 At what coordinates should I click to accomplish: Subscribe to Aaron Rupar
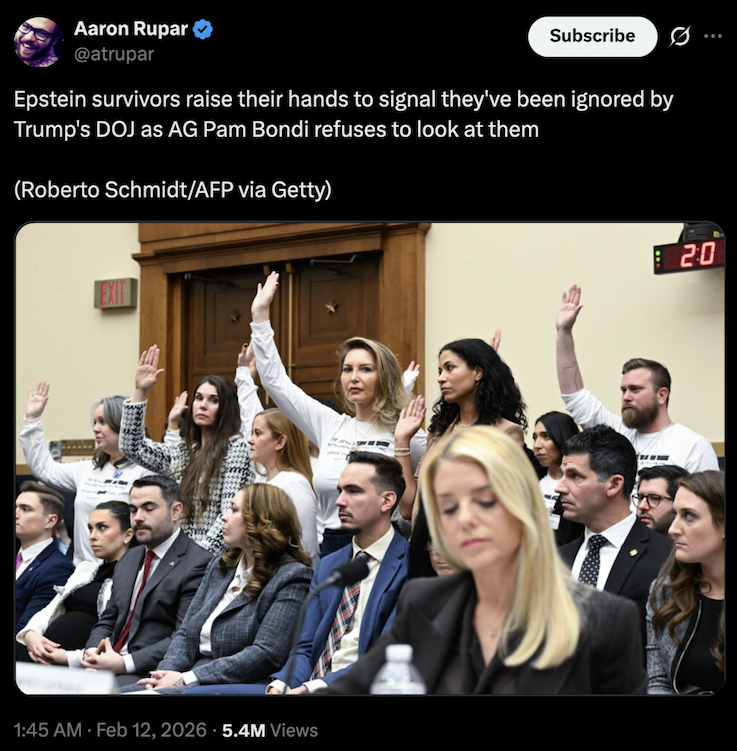pos(592,36)
